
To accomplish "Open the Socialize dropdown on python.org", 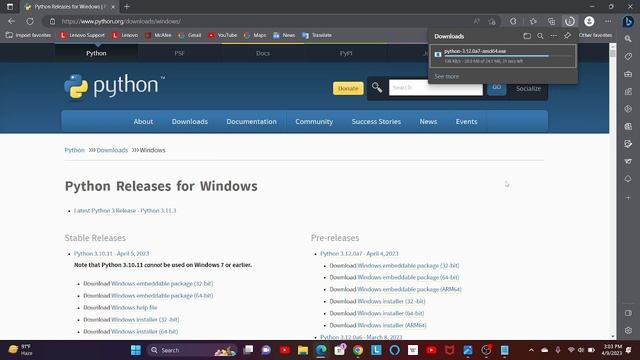I will click(528, 88).
